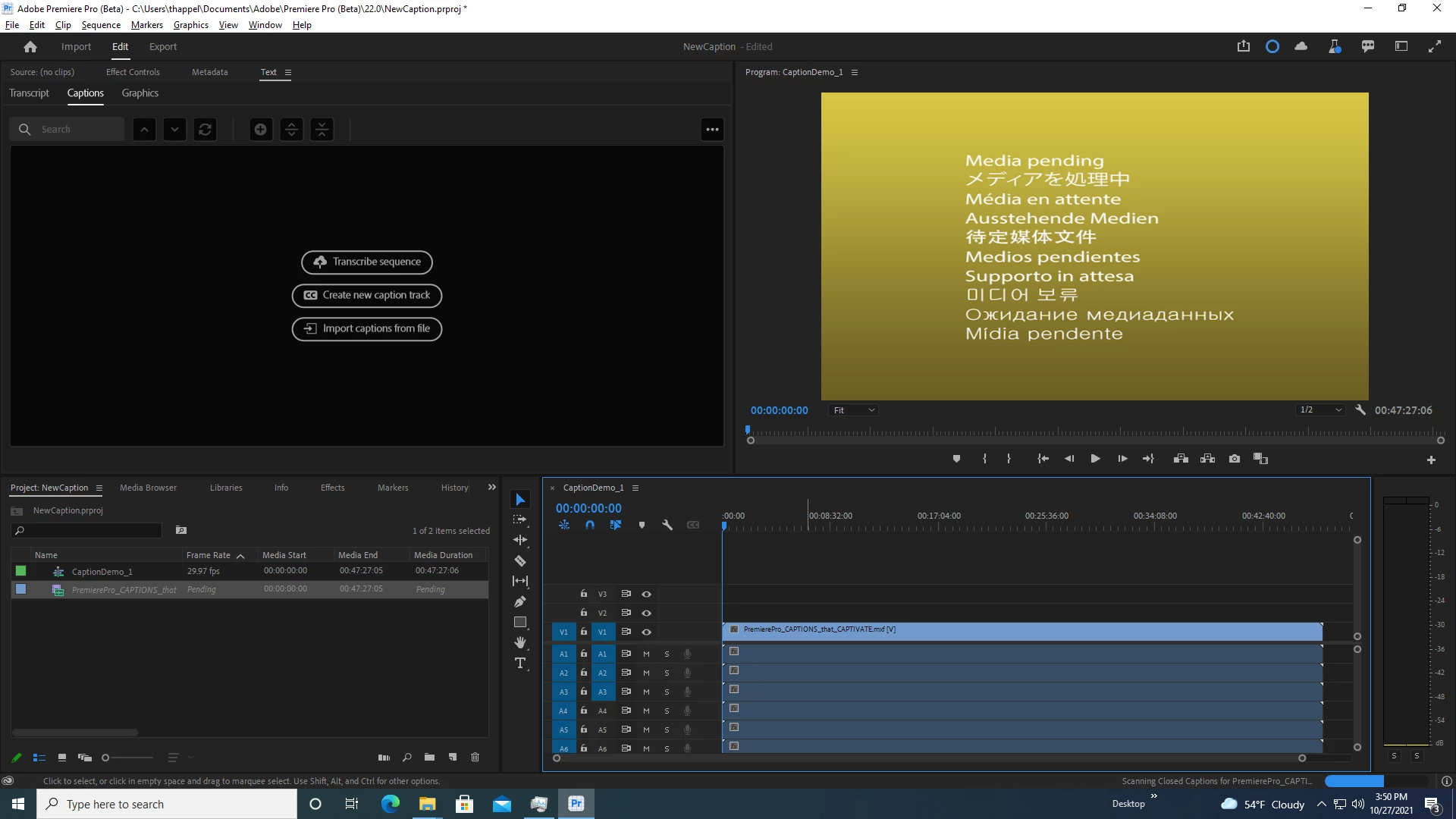The image size is (1456, 819).
Task: Mute audio track A1
Action: (647, 654)
